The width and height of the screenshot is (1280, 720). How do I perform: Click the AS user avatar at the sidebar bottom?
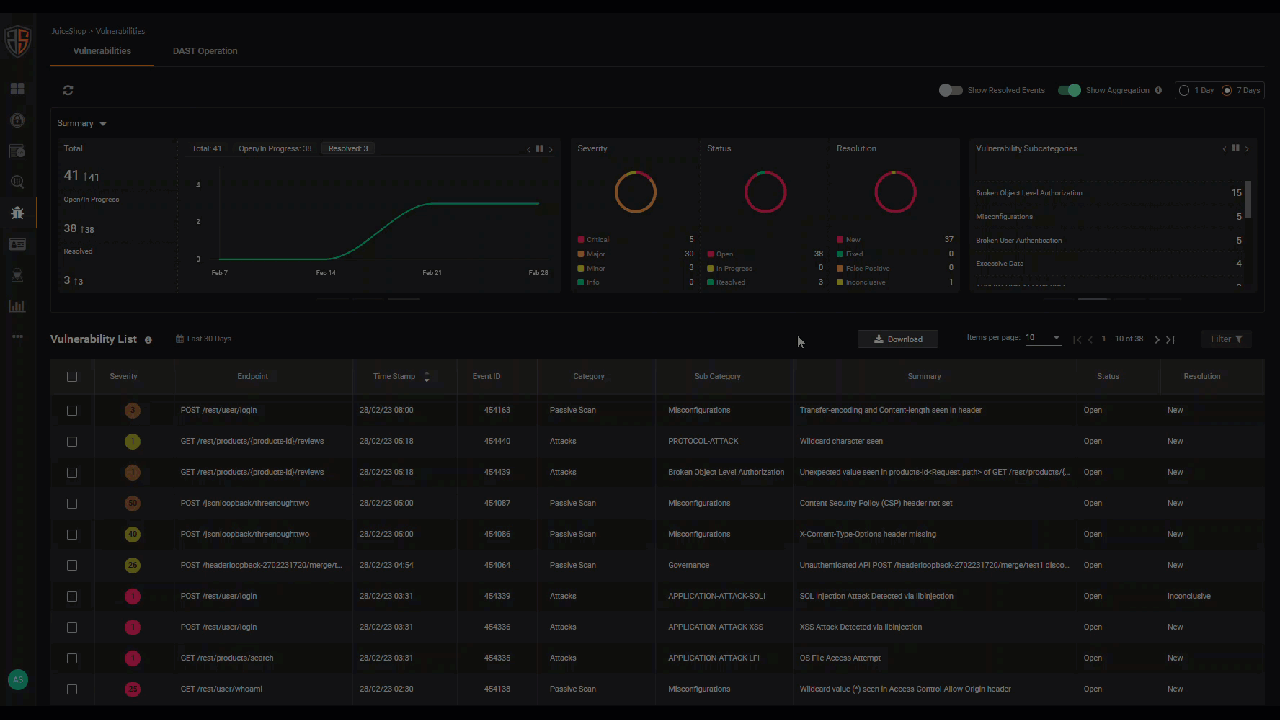(17, 679)
